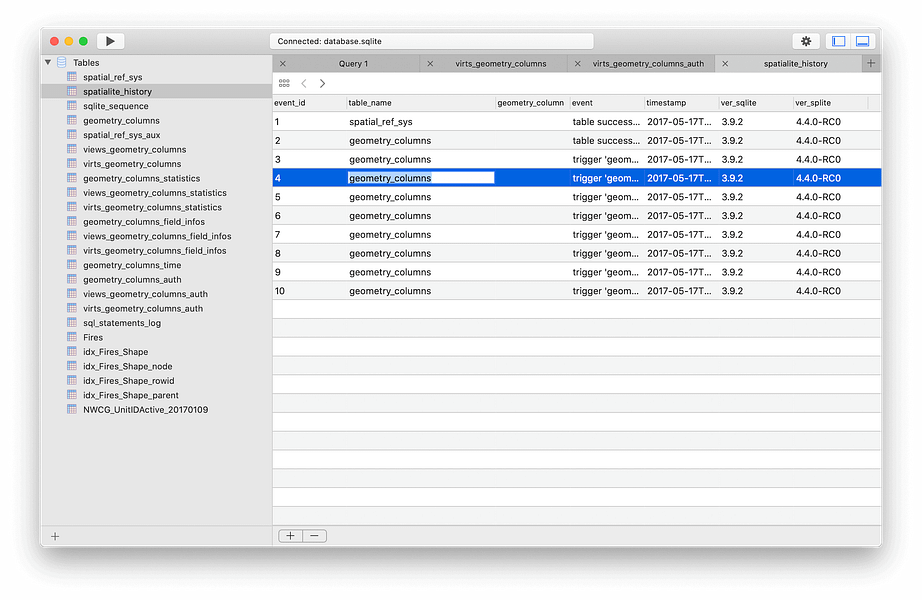This screenshot has height=600, width=922.
Task: Sort by event_id column header
Action: tap(309, 103)
